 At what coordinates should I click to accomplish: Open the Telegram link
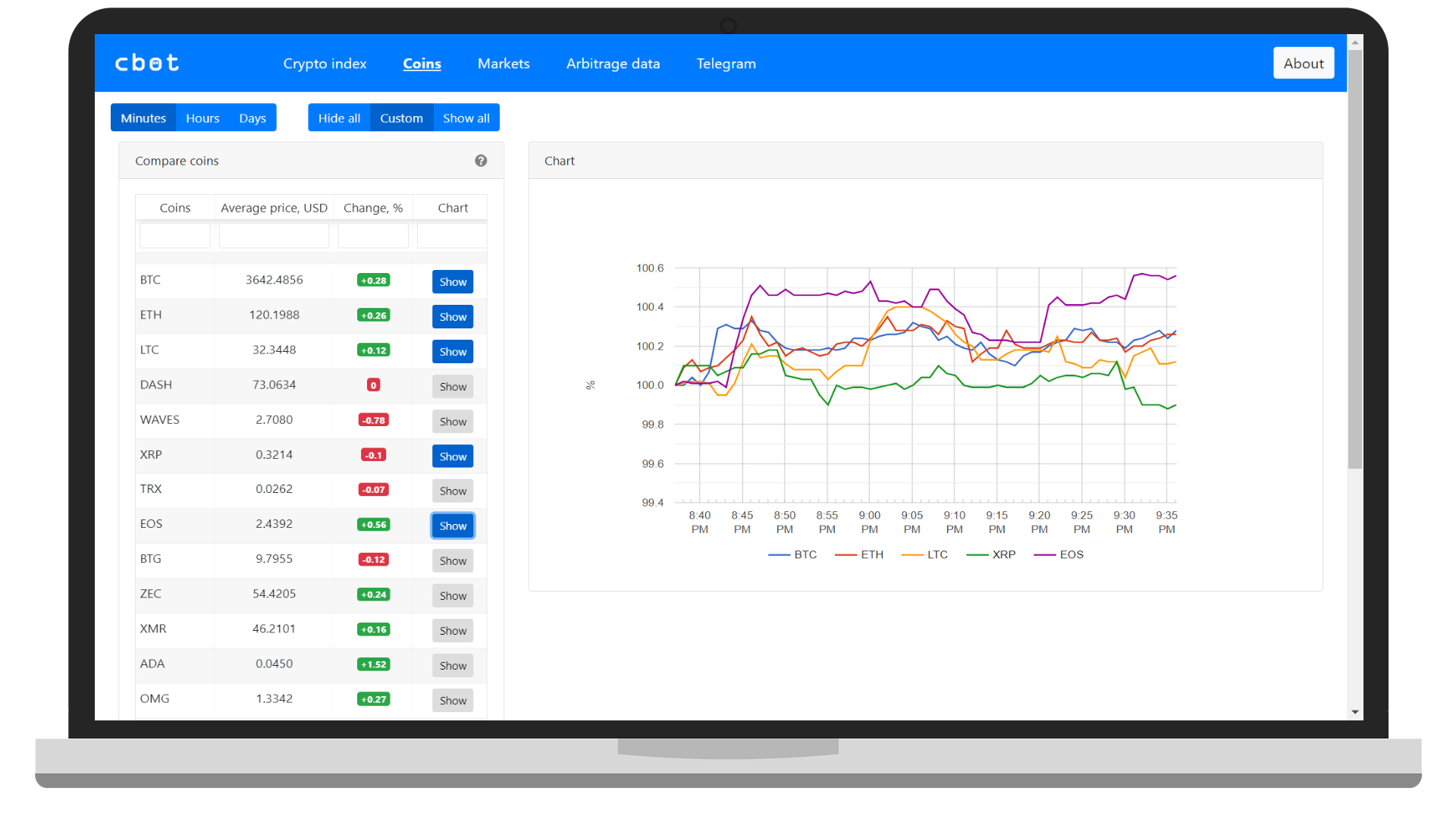(x=726, y=64)
